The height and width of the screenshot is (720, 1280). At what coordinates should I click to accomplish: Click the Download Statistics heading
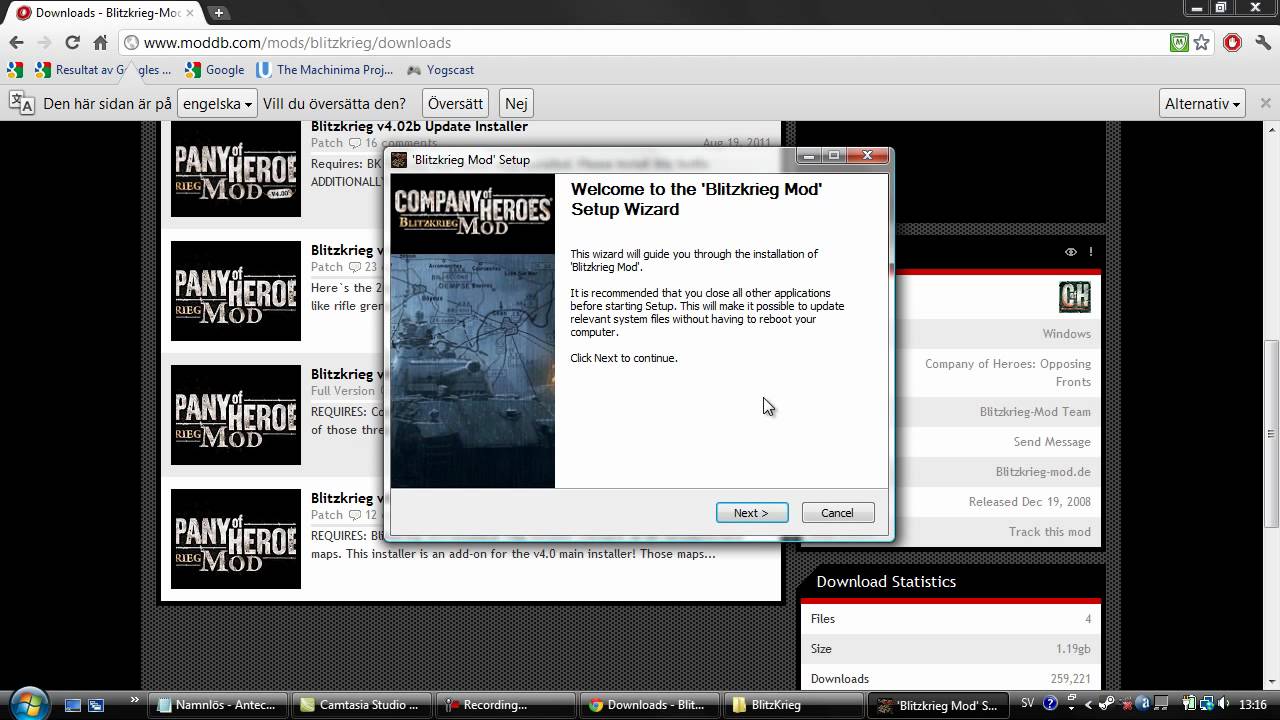(x=886, y=582)
